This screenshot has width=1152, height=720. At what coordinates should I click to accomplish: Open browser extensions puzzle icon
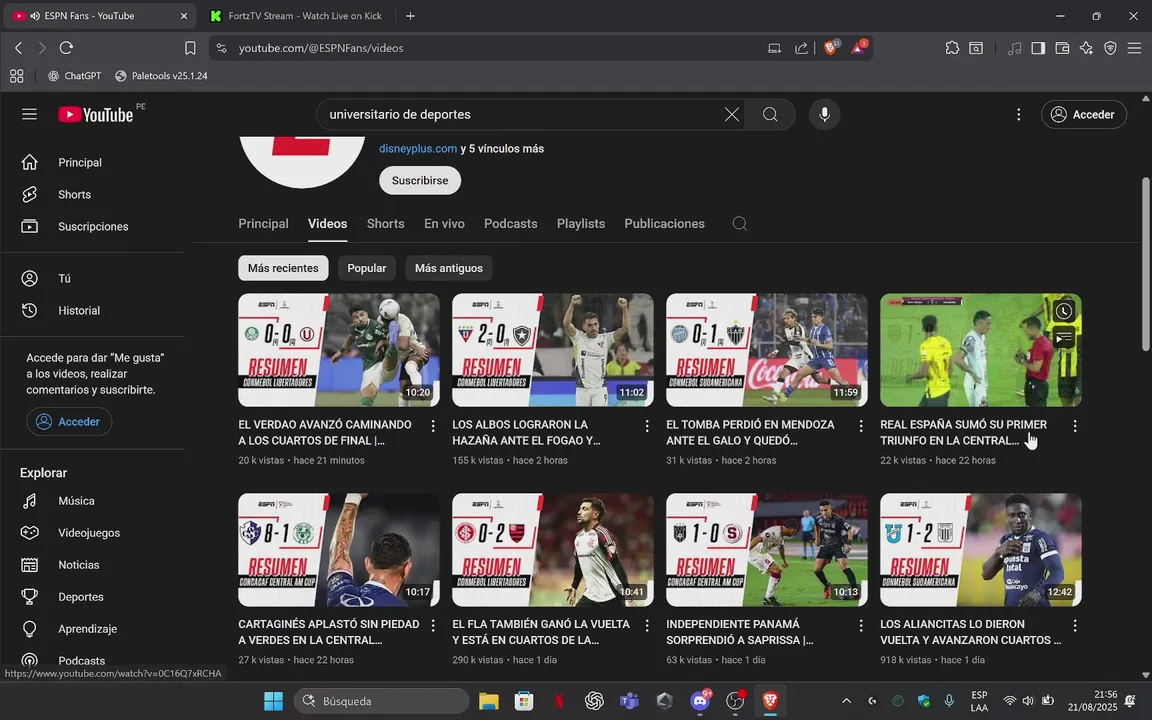pos(952,48)
